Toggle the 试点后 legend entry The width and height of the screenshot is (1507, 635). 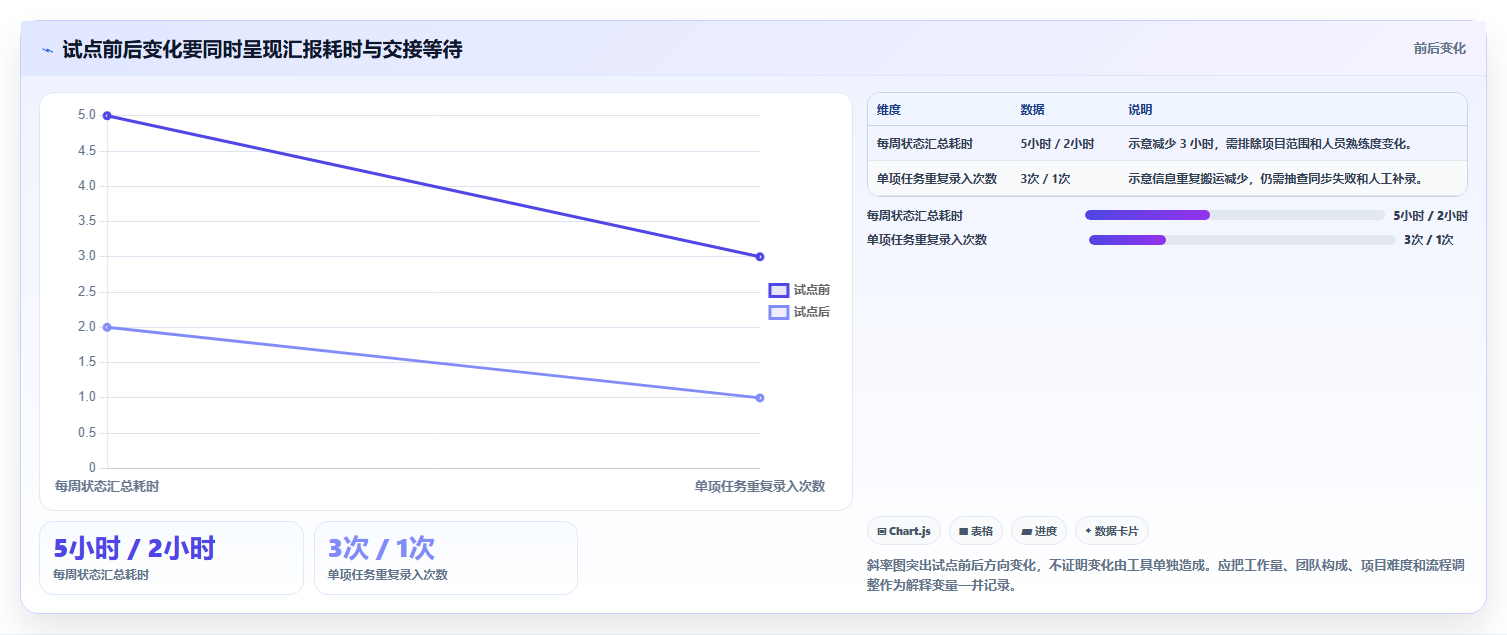click(x=799, y=312)
